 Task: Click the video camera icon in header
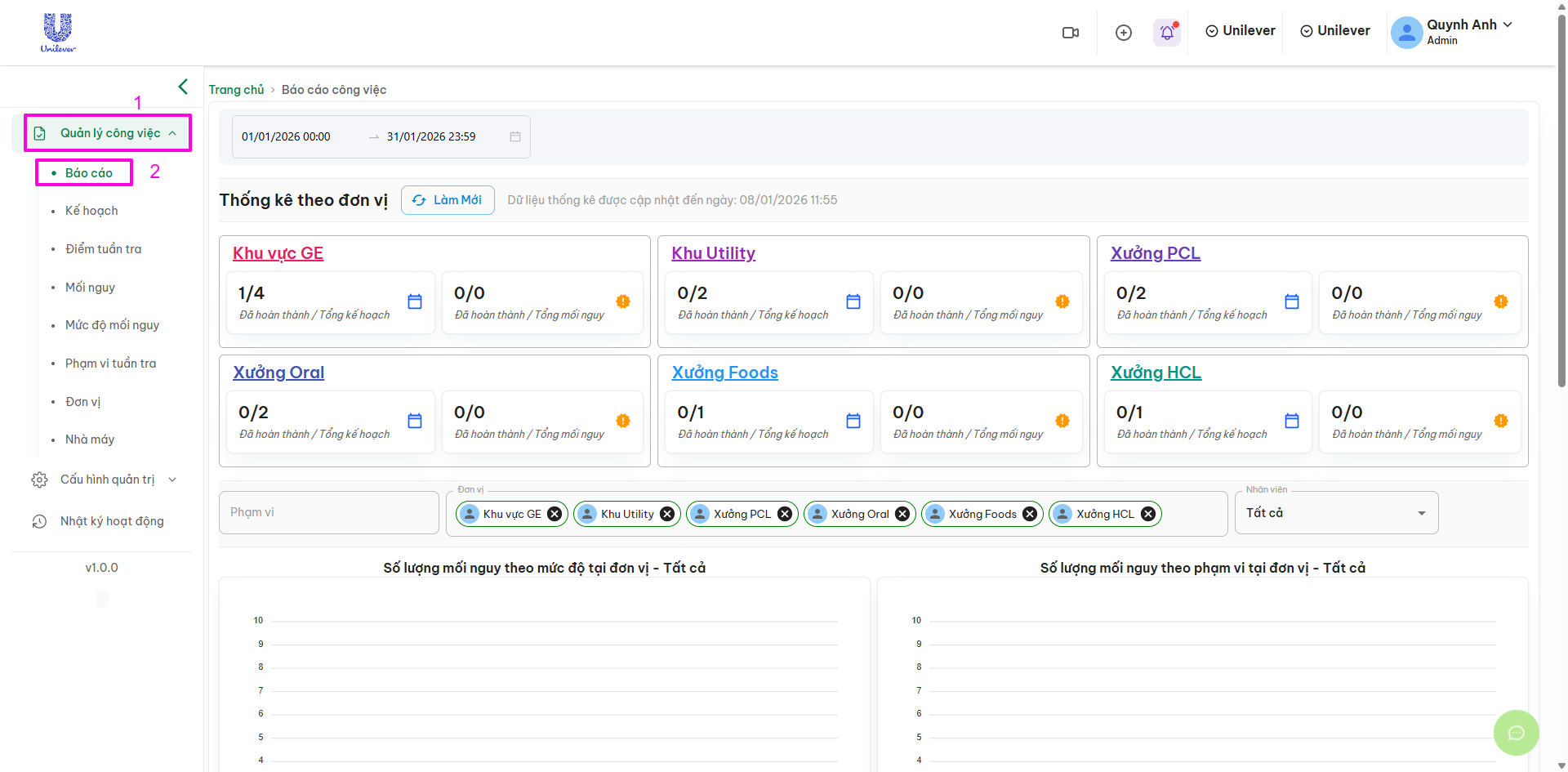[x=1070, y=33]
